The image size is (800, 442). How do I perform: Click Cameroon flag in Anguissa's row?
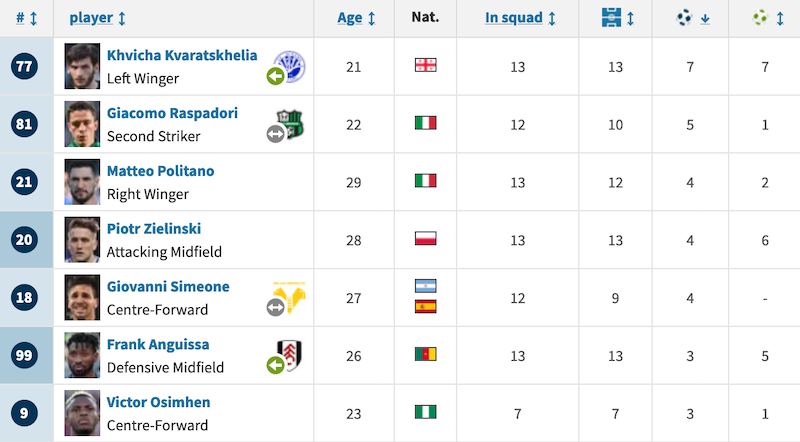point(426,354)
